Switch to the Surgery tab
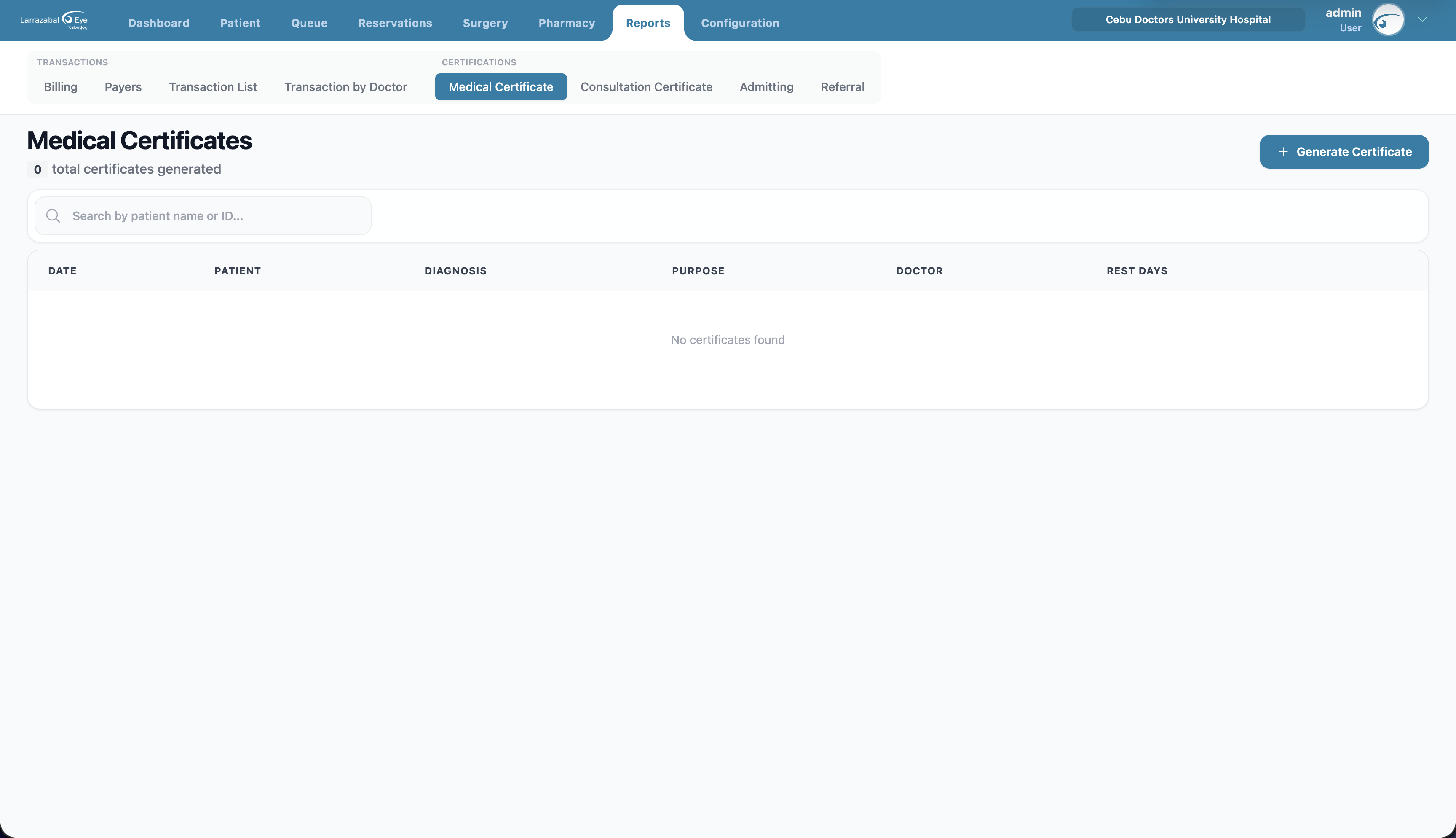1456x838 pixels. click(485, 23)
